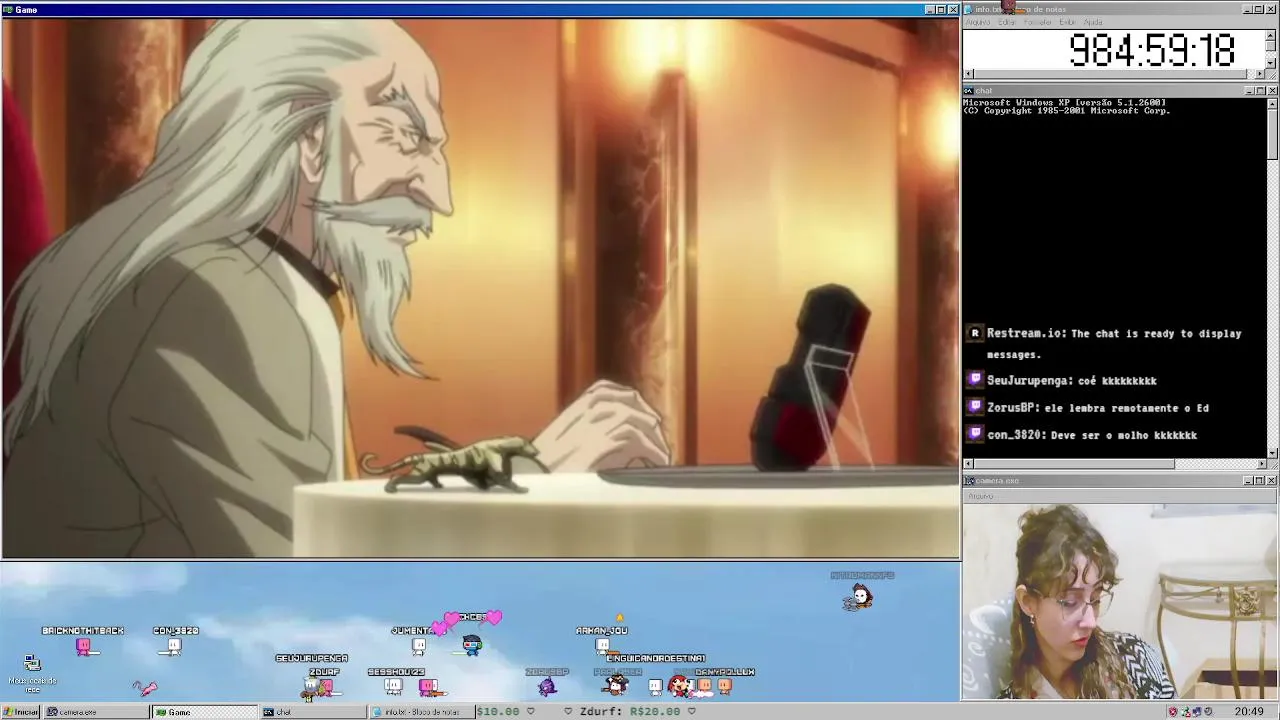Click chat window scroll up arrow
1280x720 pixels.
pos(1272,103)
